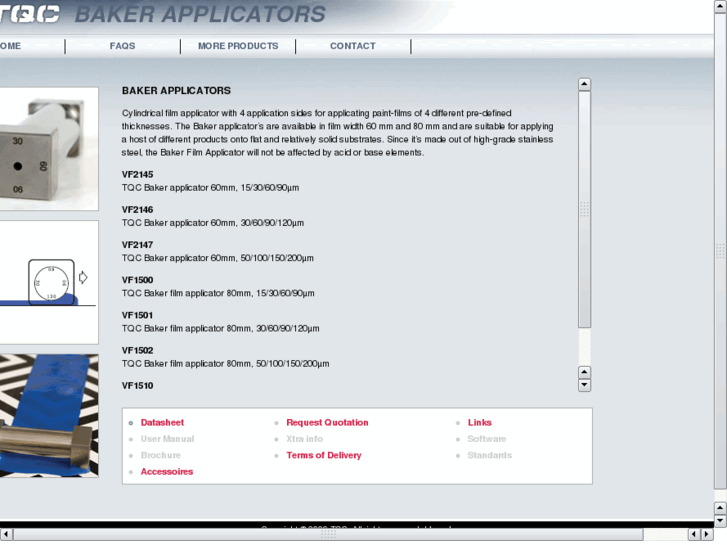Click the browser vertical scrollbar thumb
This screenshot has height=545, width=727.
coord(720,251)
